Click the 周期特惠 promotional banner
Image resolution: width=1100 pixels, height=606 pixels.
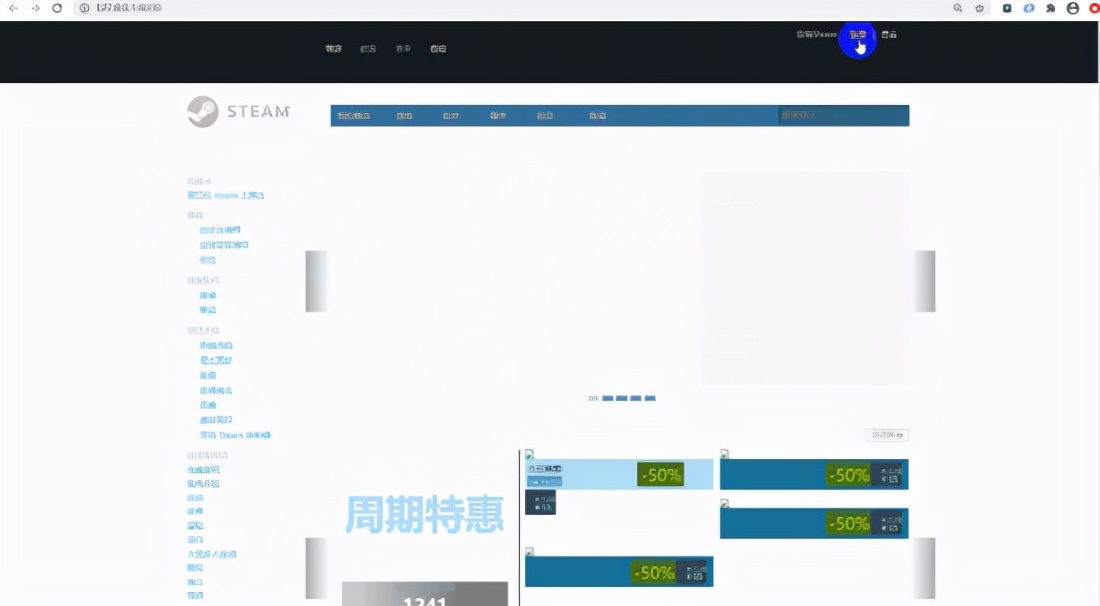point(424,514)
